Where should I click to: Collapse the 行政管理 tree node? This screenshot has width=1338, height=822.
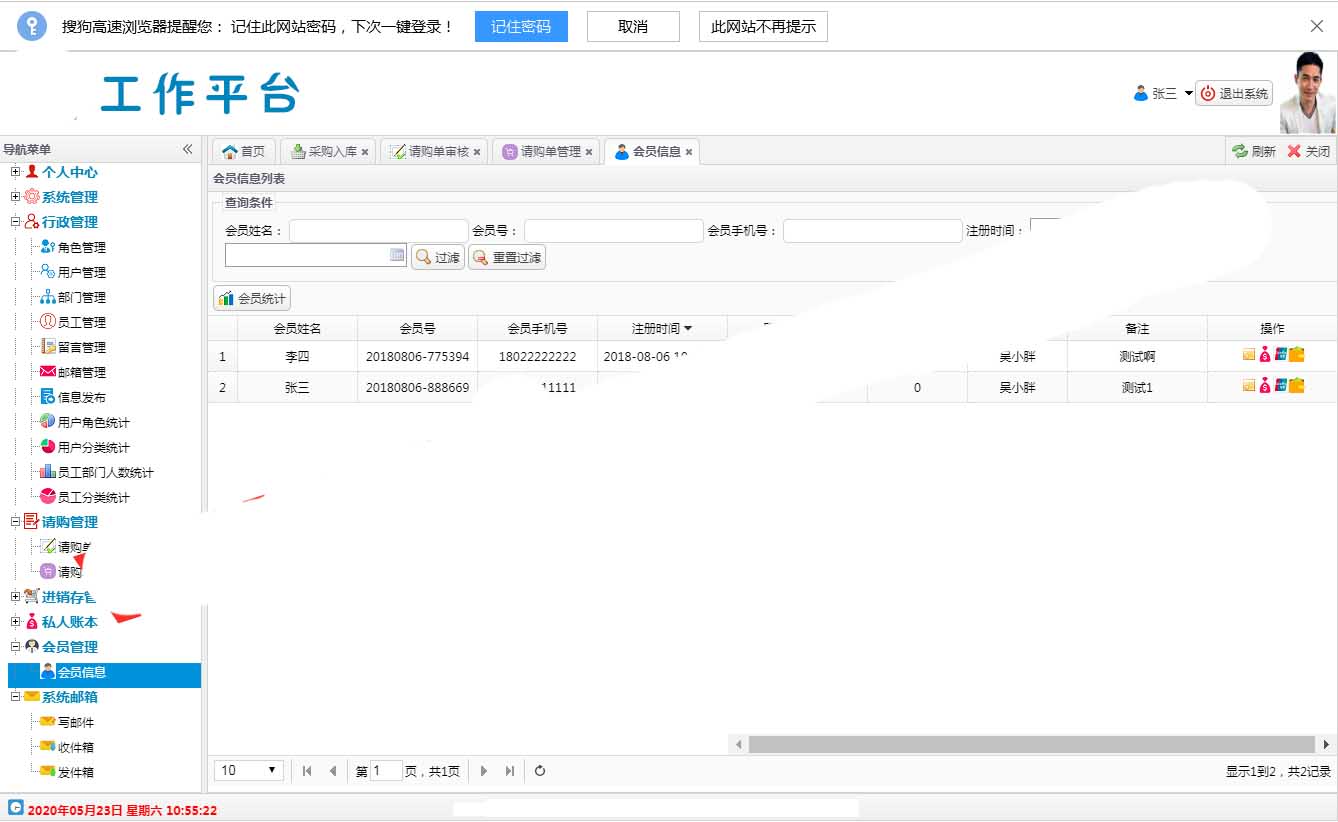coord(15,222)
